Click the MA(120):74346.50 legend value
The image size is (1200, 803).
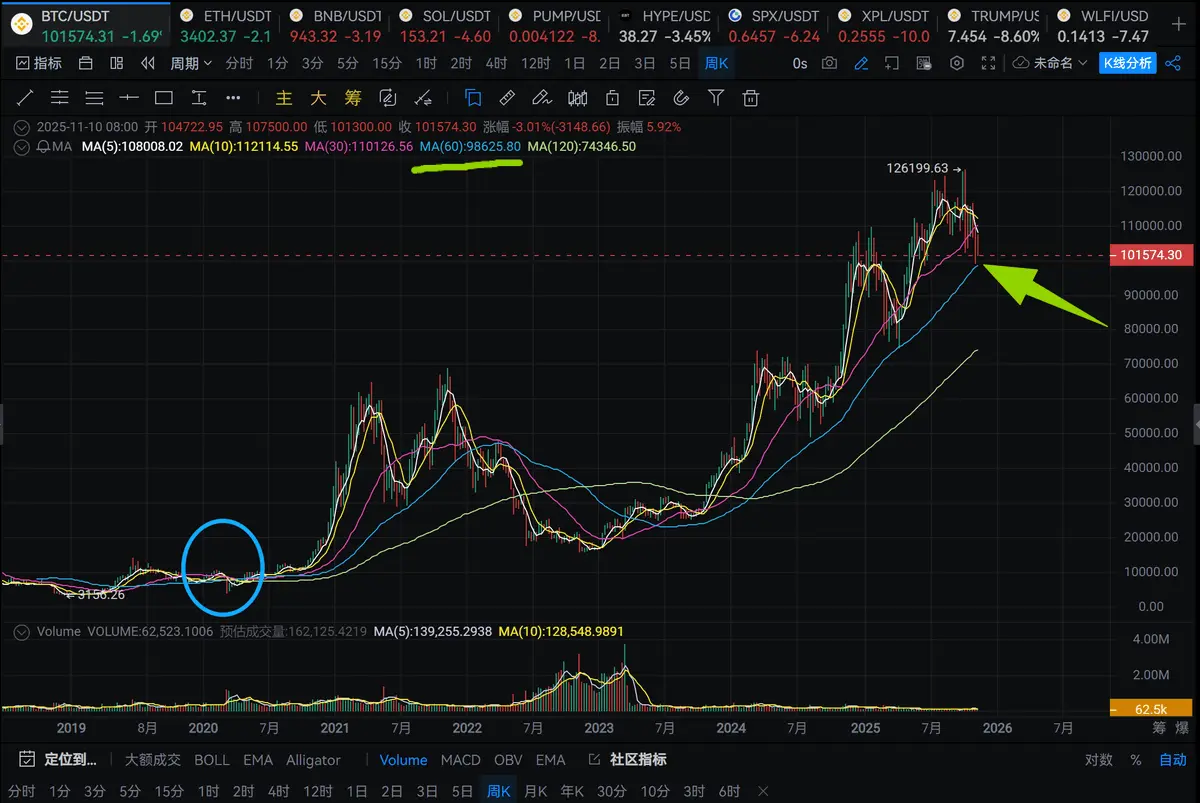click(x=581, y=146)
